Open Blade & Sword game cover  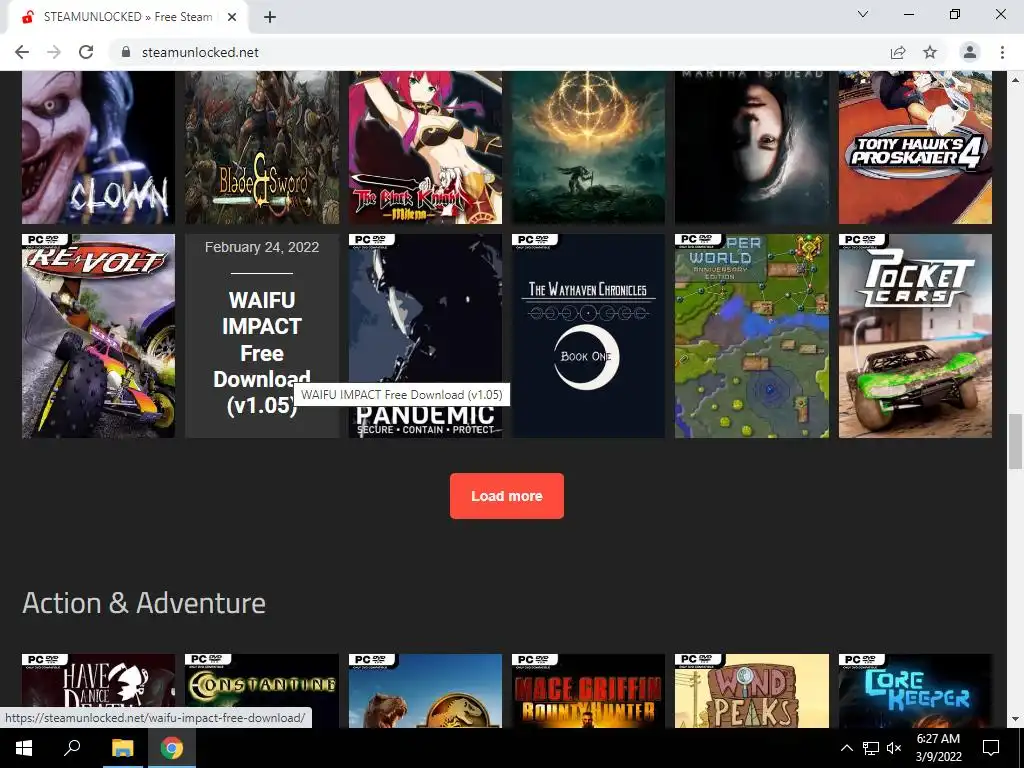pyautogui.click(x=262, y=148)
